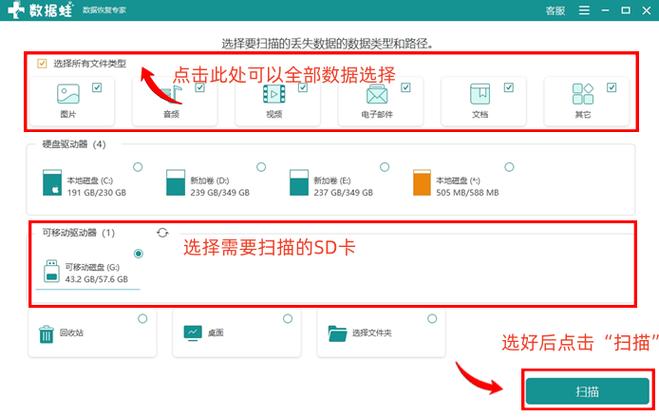Uncheck the 电子邮件 file type checkbox
Viewport: 659px width, 417px height.
pyautogui.click(x=406, y=87)
